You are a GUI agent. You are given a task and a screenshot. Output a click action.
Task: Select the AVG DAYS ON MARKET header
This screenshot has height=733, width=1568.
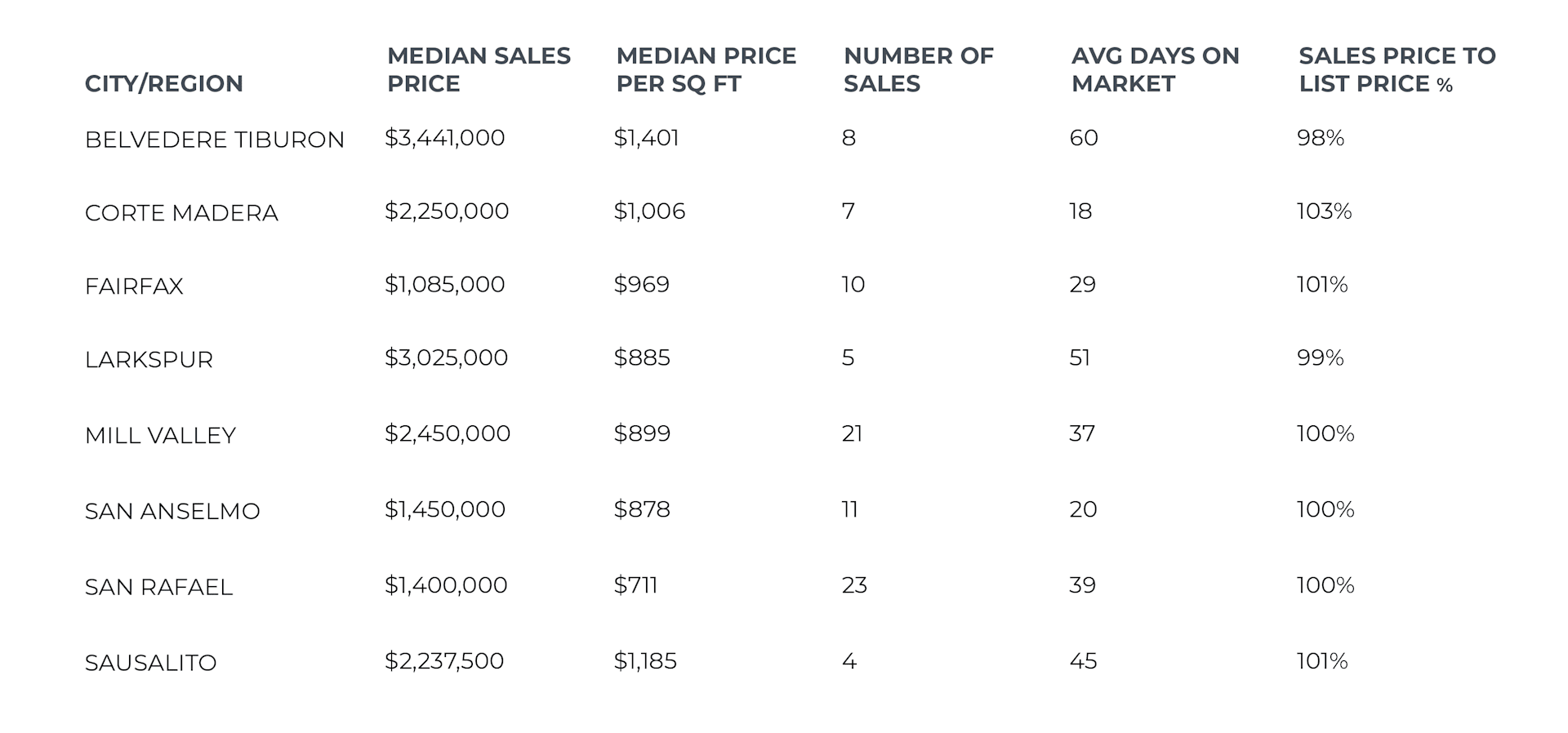pyautogui.click(x=1155, y=69)
